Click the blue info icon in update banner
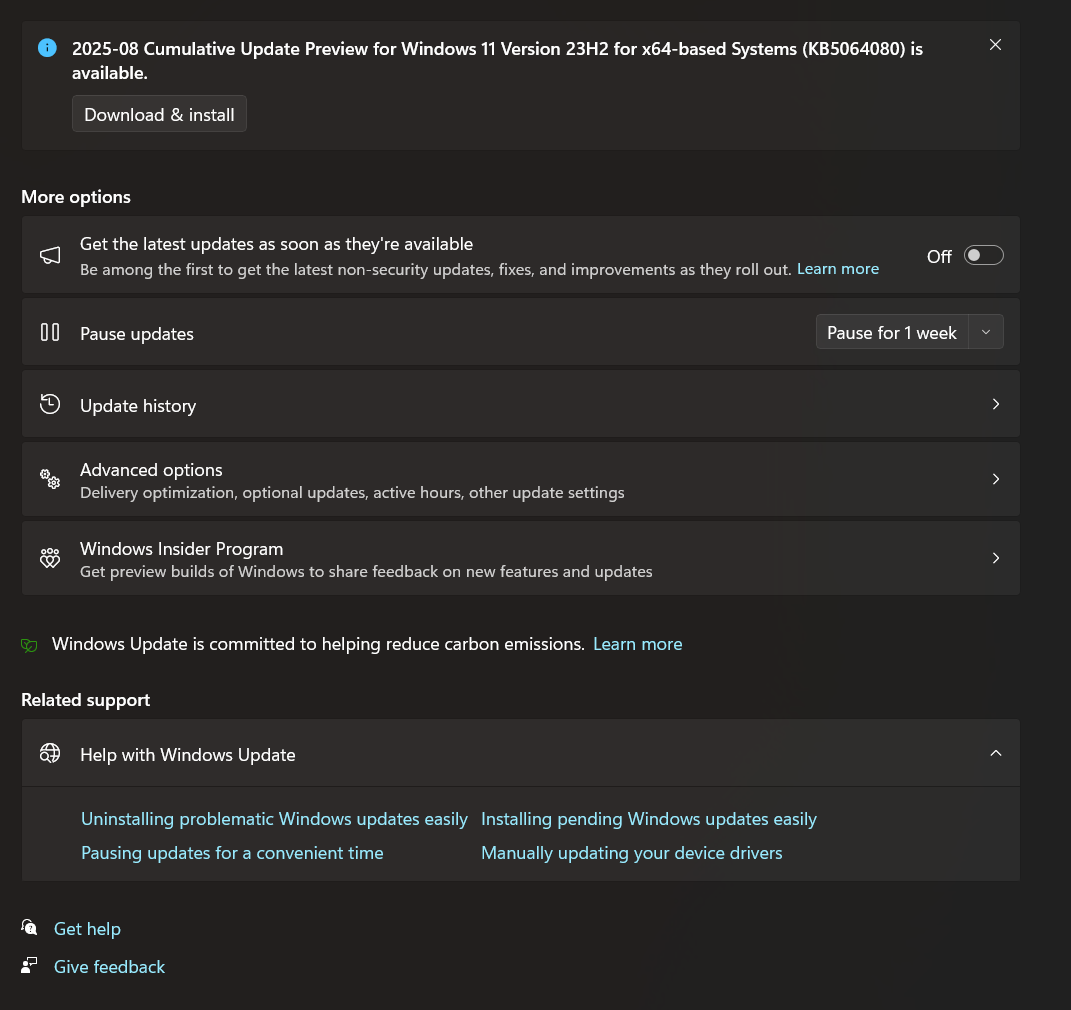The height and width of the screenshot is (1010, 1071). click(x=47, y=48)
